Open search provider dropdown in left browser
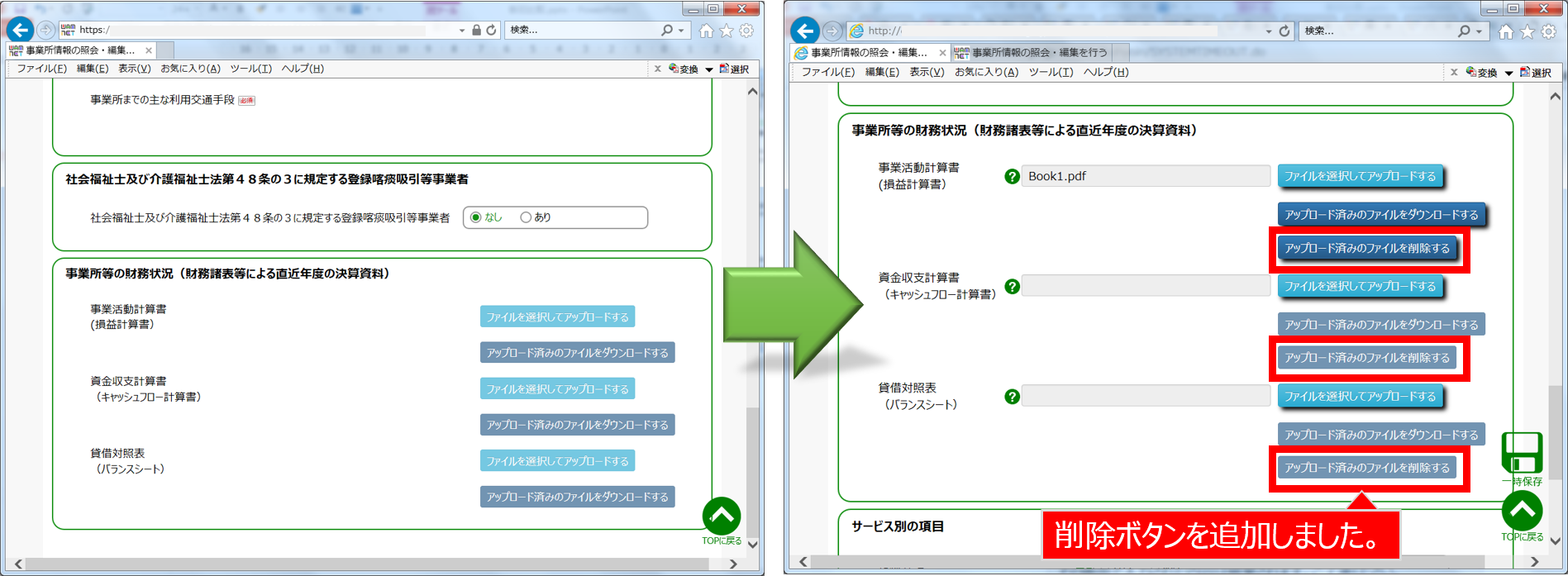 (x=681, y=31)
